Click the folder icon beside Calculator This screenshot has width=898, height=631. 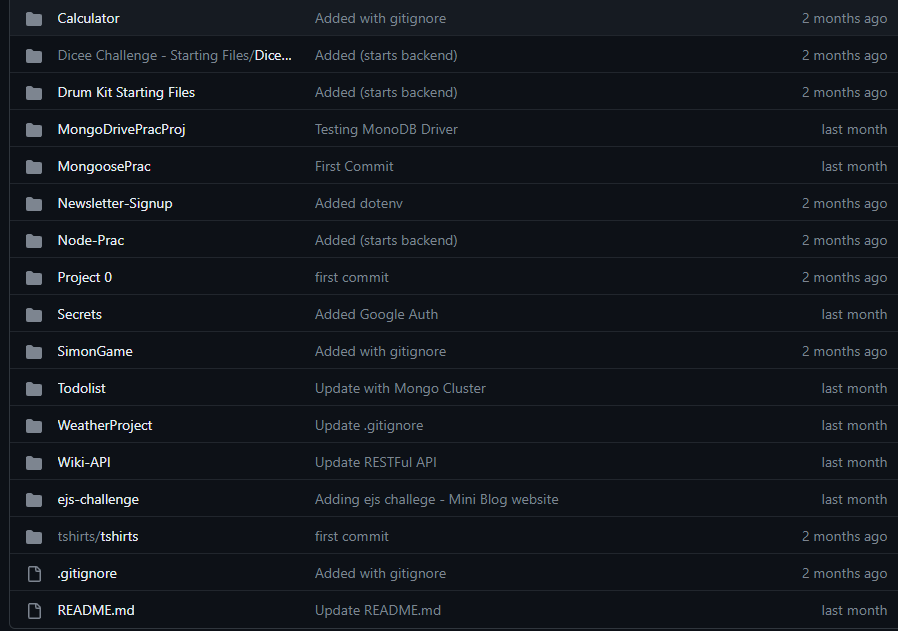(x=34, y=19)
